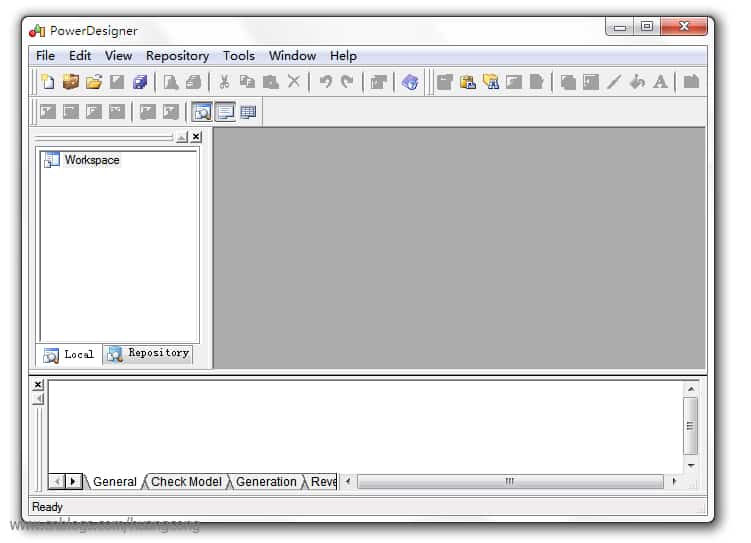Click the Undo arrow icon
This screenshot has width=751, height=543.
click(x=326, y=82)
